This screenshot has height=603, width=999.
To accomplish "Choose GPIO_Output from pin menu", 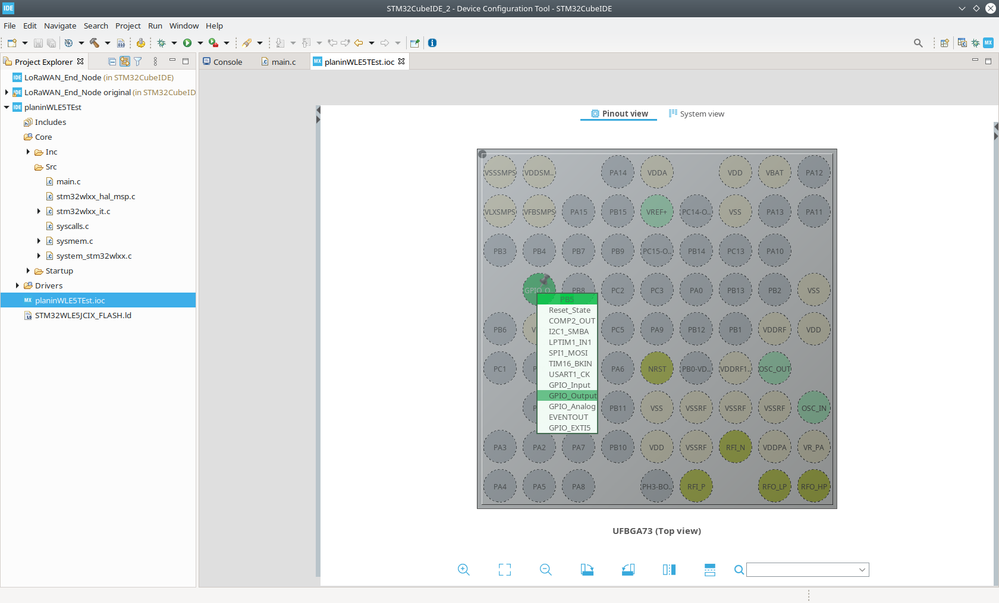I will [567, 396].
